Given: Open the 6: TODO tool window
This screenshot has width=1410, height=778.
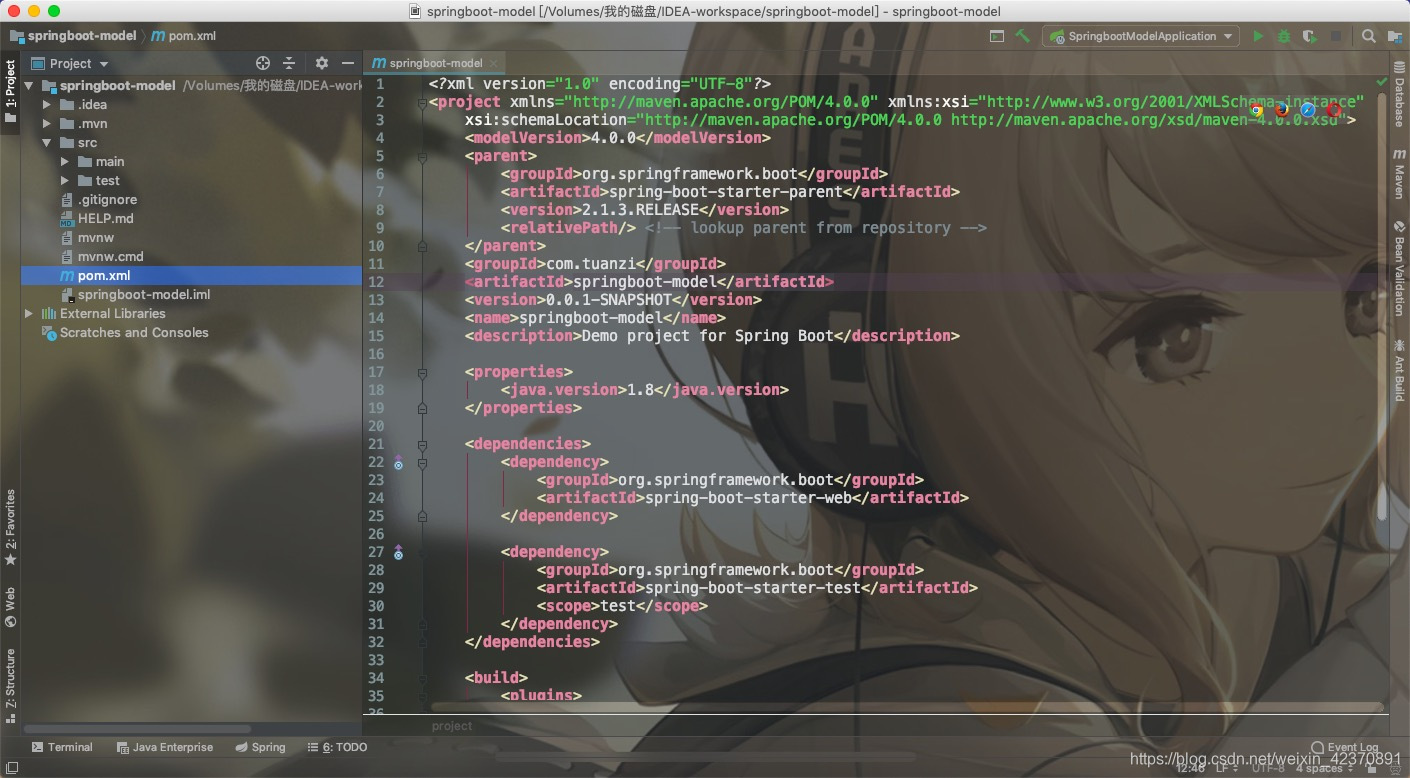Looking at the screenshot, I should pyautogui.click(x=338, y=747).
